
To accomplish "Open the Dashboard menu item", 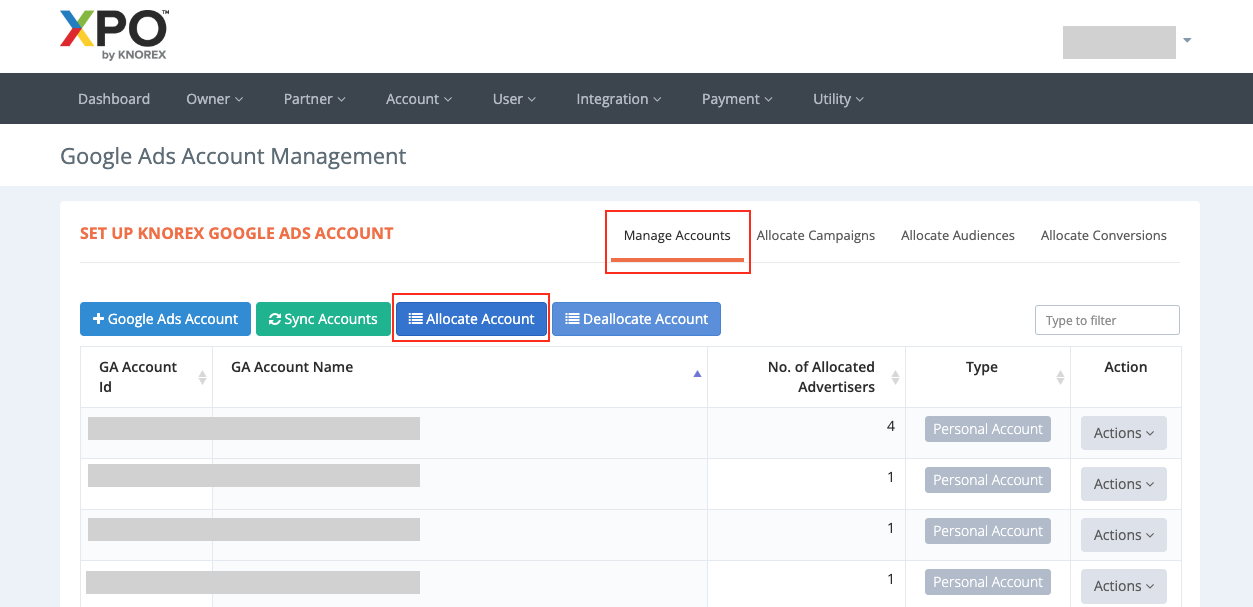I will 114,99.
